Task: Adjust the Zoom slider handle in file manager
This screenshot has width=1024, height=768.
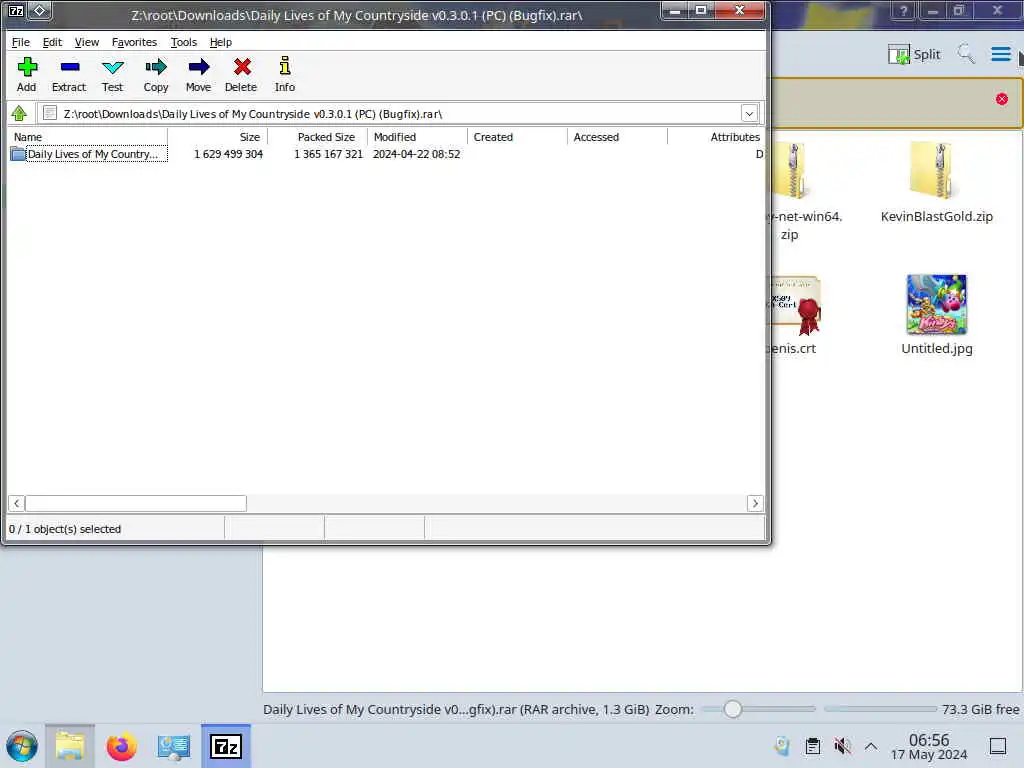Action: click(x=733, y=709)
